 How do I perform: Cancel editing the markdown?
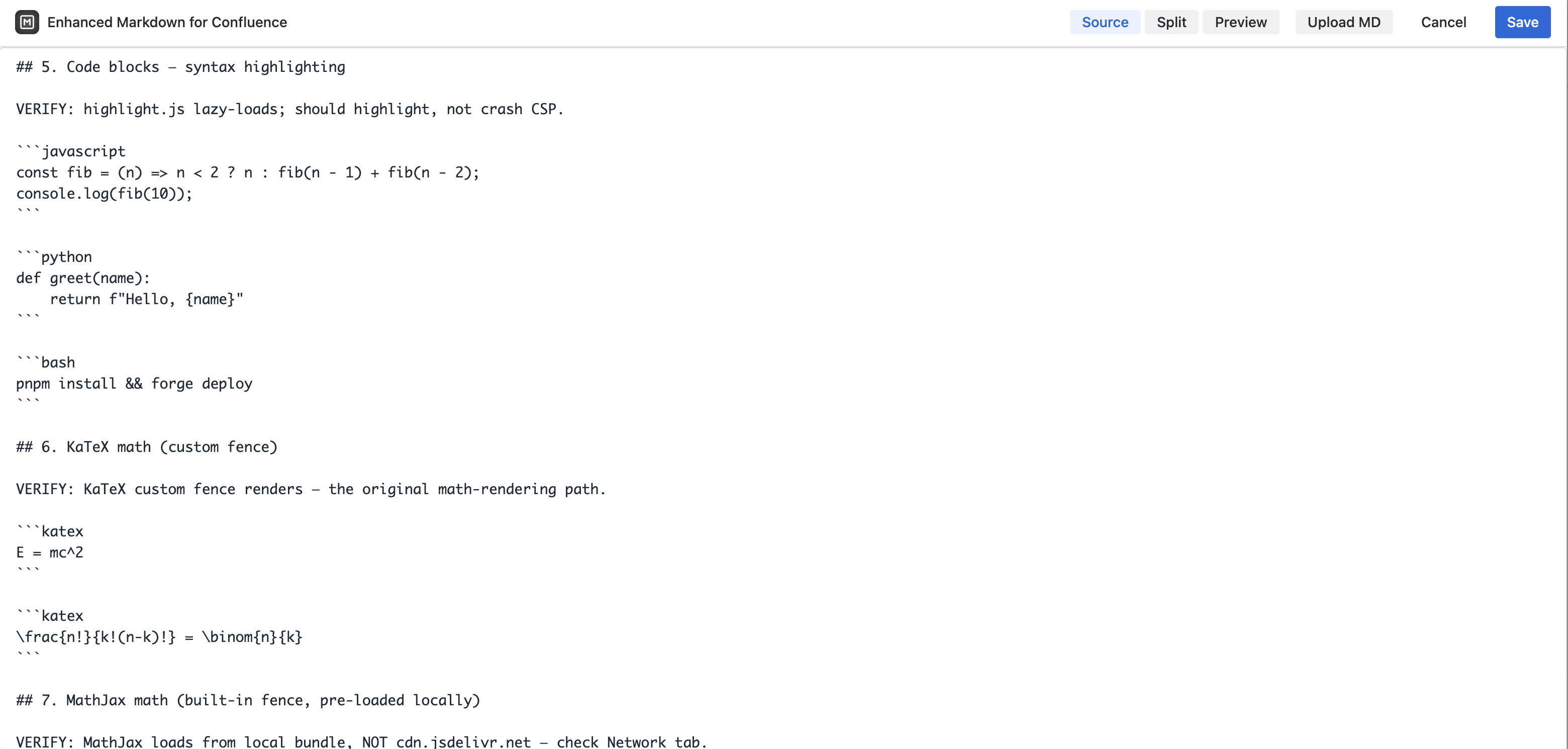[x=1443, y=22]
